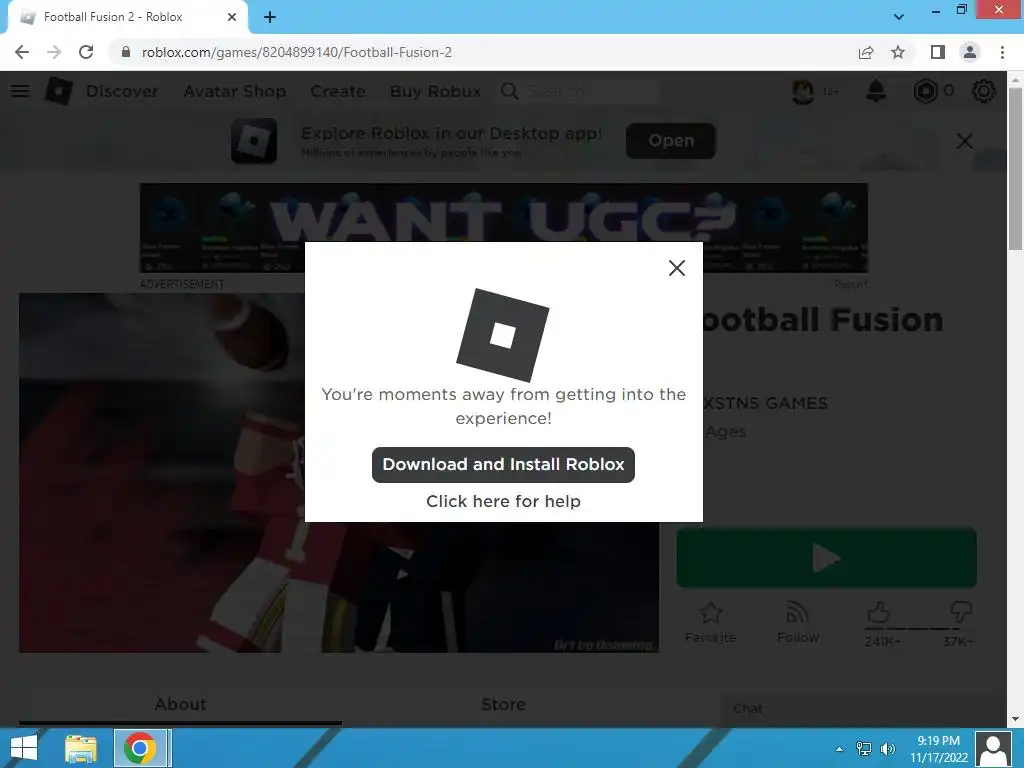Click the browser forward arrow
The width and height of the screenshot is (1024, 768).
point(54,52)
